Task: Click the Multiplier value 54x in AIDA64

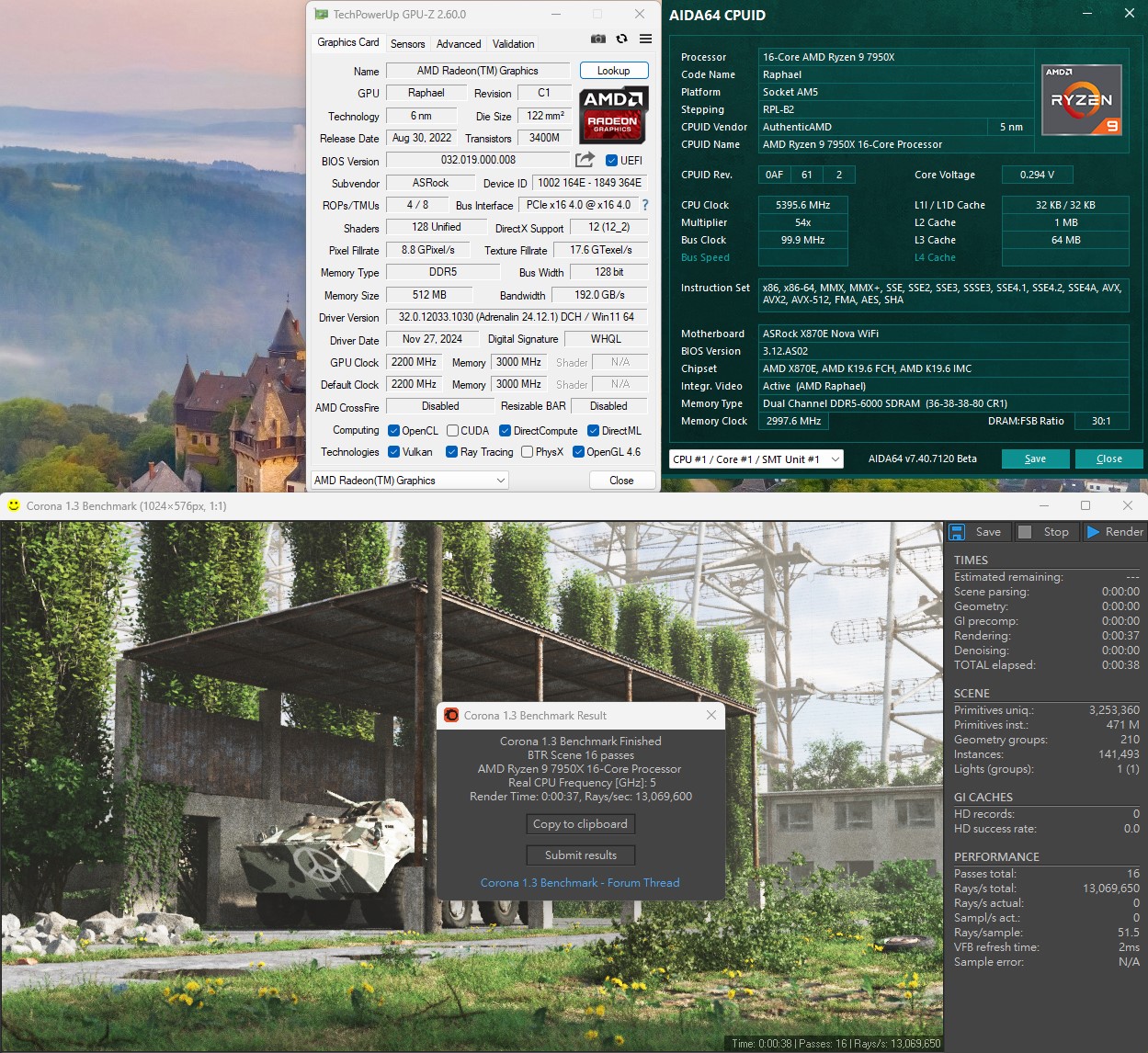Action: point(802,222)
